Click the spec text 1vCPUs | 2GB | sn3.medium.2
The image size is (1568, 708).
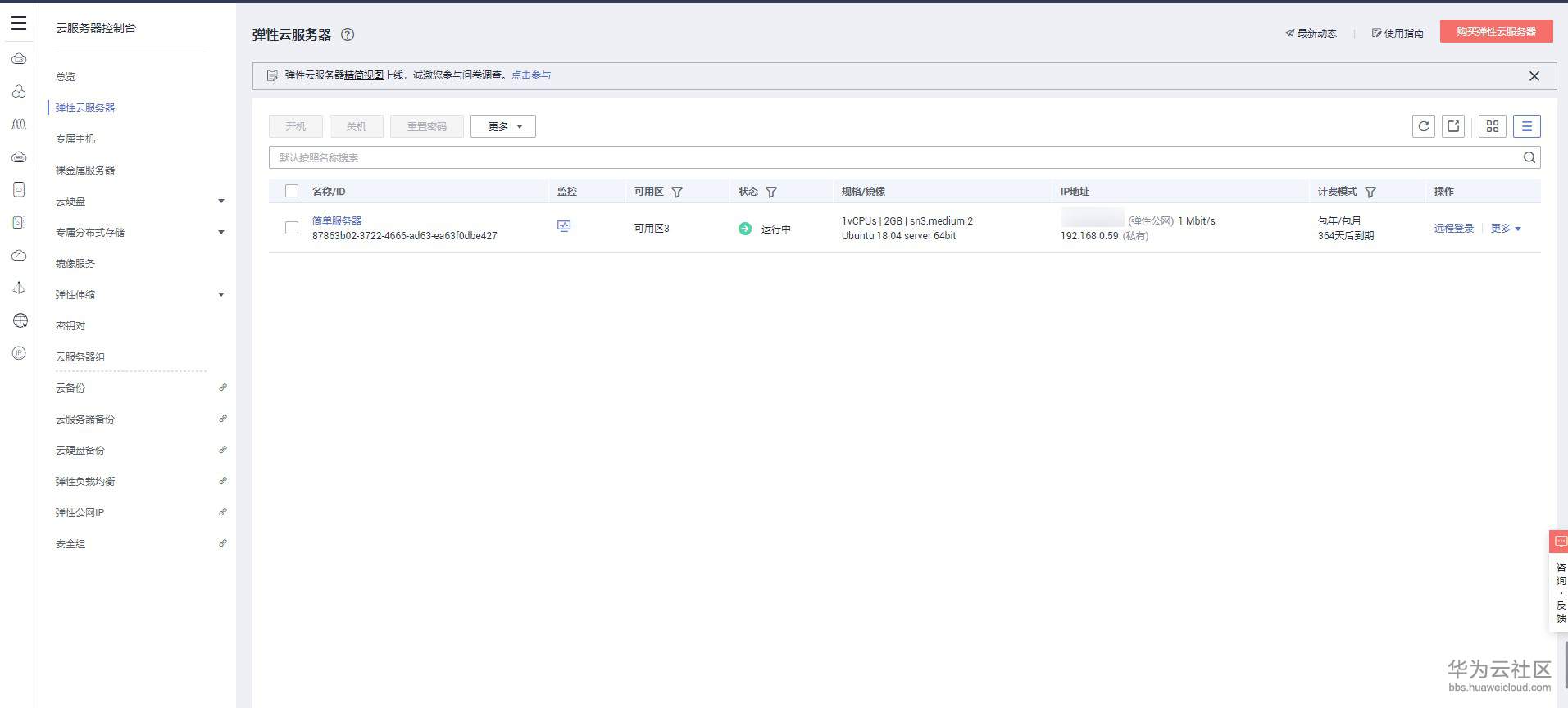coord(907,221)
